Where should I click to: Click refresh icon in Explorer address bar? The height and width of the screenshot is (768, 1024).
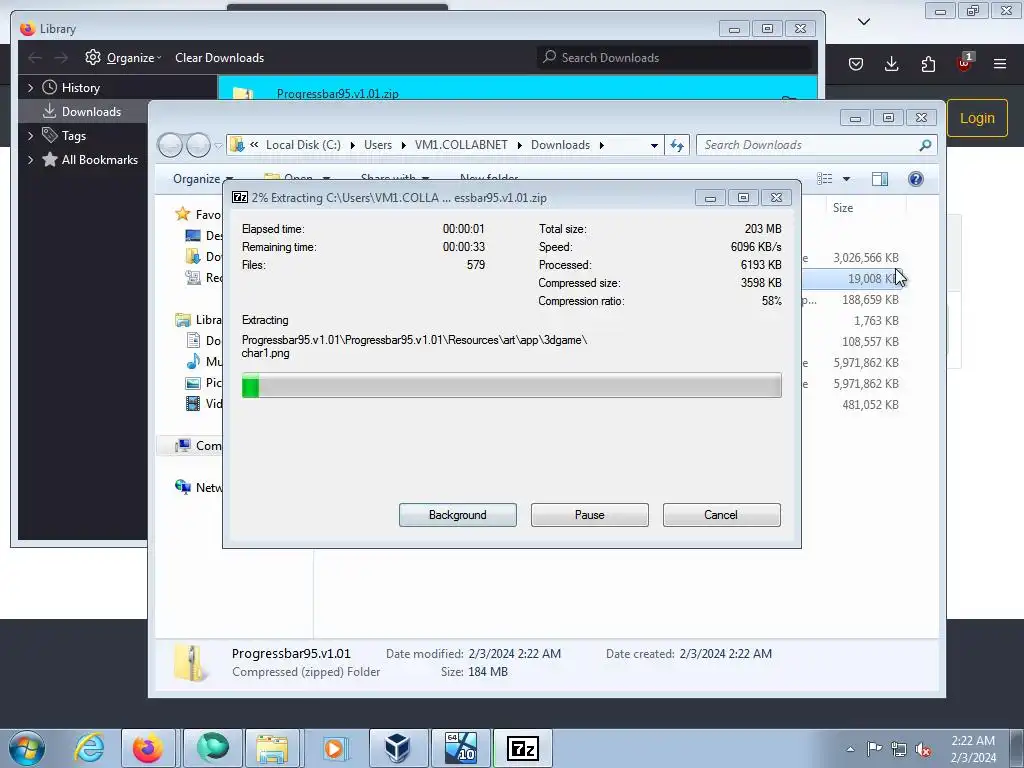click(x=677, y=145)
